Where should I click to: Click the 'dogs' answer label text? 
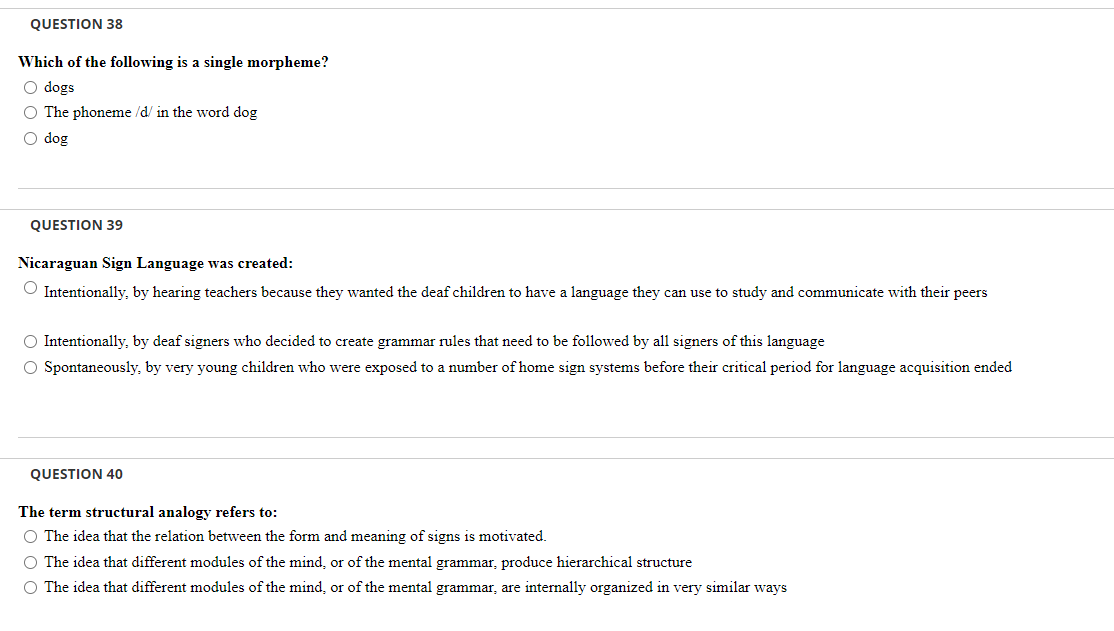(x=59, y=87)
